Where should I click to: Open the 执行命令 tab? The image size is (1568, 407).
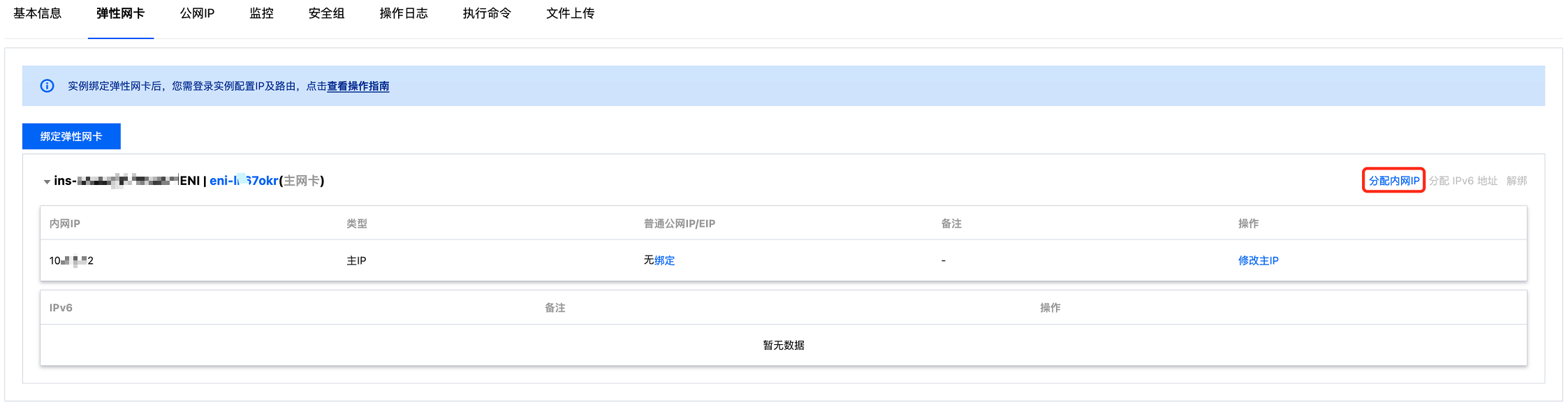(x=487, y=13)
